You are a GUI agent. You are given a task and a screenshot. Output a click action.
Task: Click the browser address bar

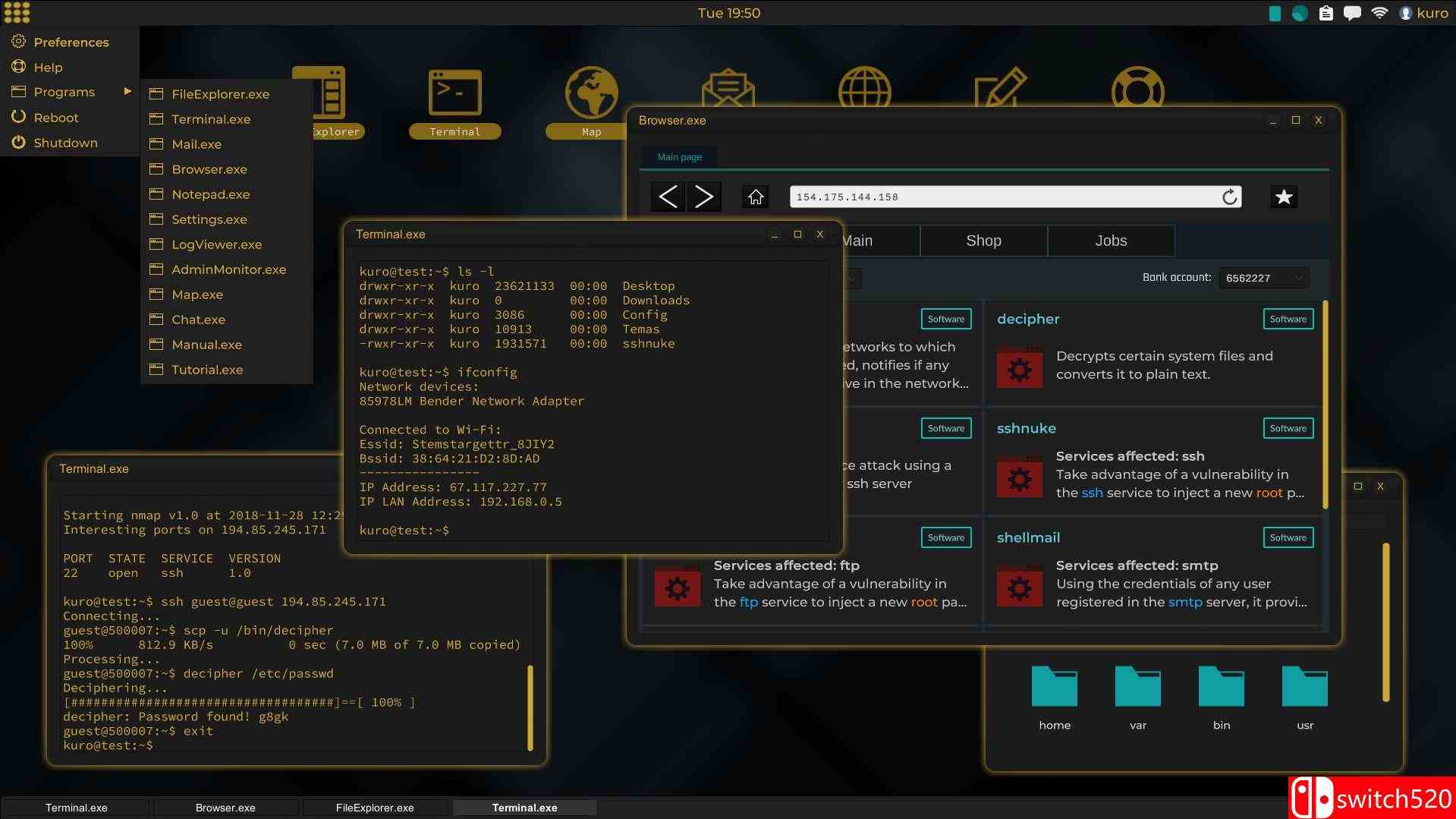coord(1002,197)
